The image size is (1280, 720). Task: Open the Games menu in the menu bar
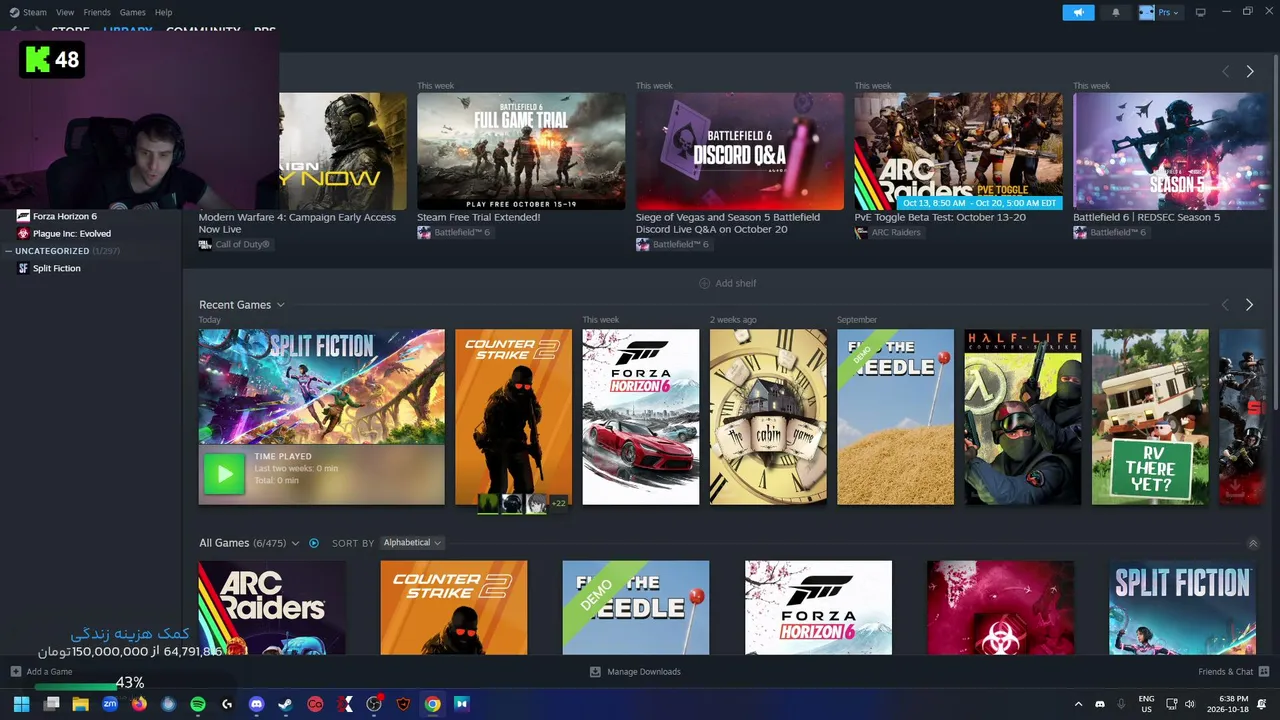(132, 12)
